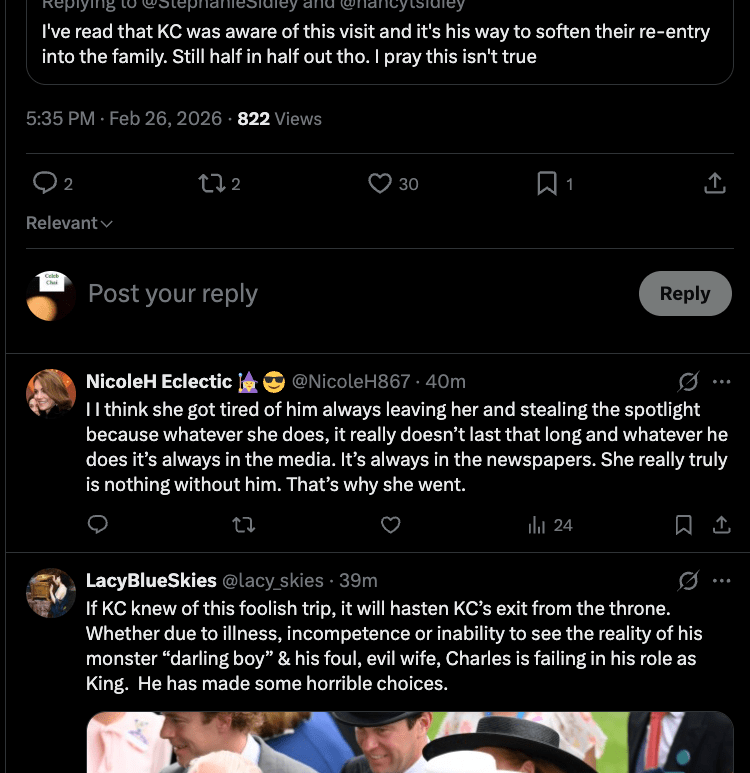Screen dimensions: 750x773
Task: Reply to NicoleH Eclectic's comment
Action: pyautogui.click(x=98, y=525)
